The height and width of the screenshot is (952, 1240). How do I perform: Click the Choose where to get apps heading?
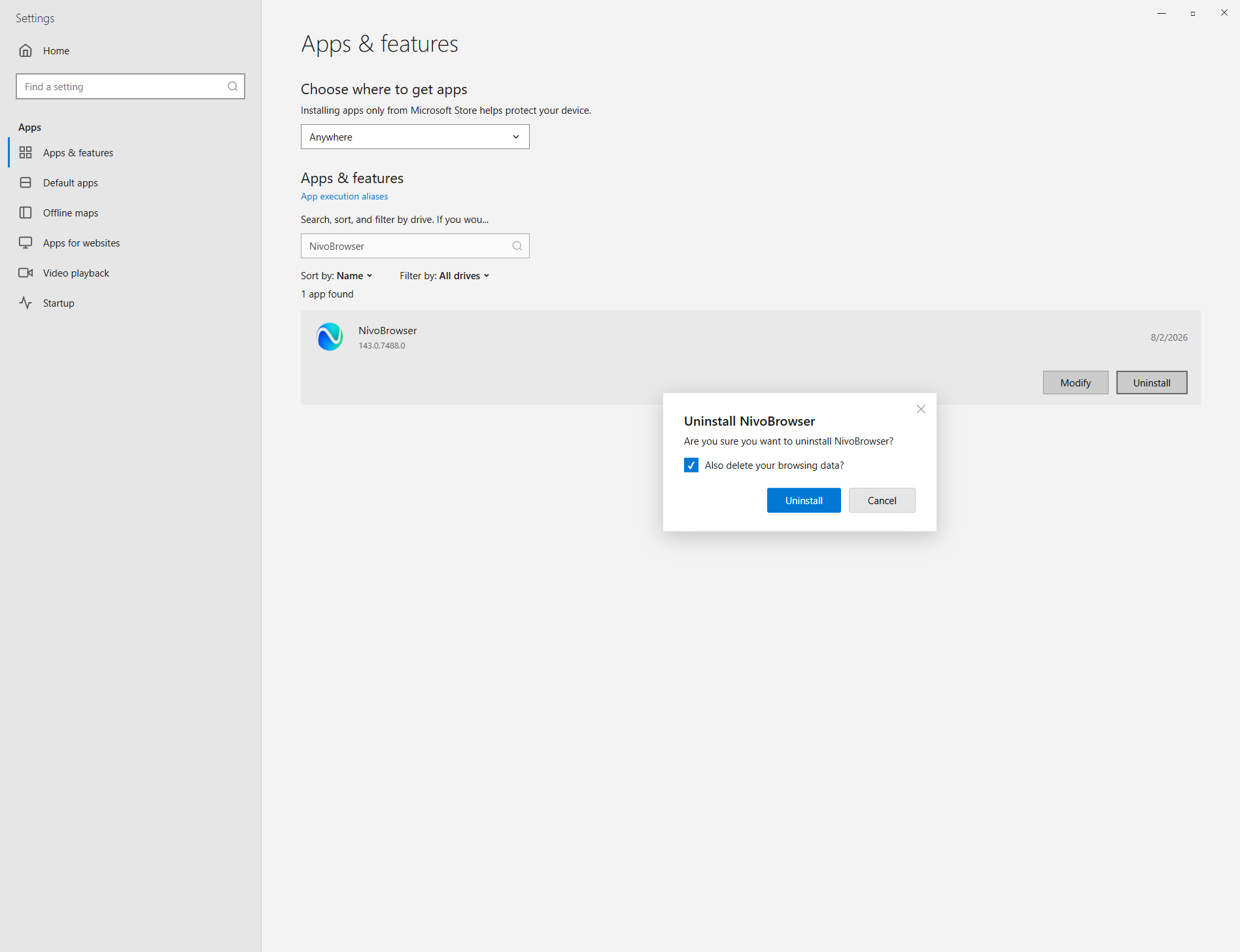point(384,89)
